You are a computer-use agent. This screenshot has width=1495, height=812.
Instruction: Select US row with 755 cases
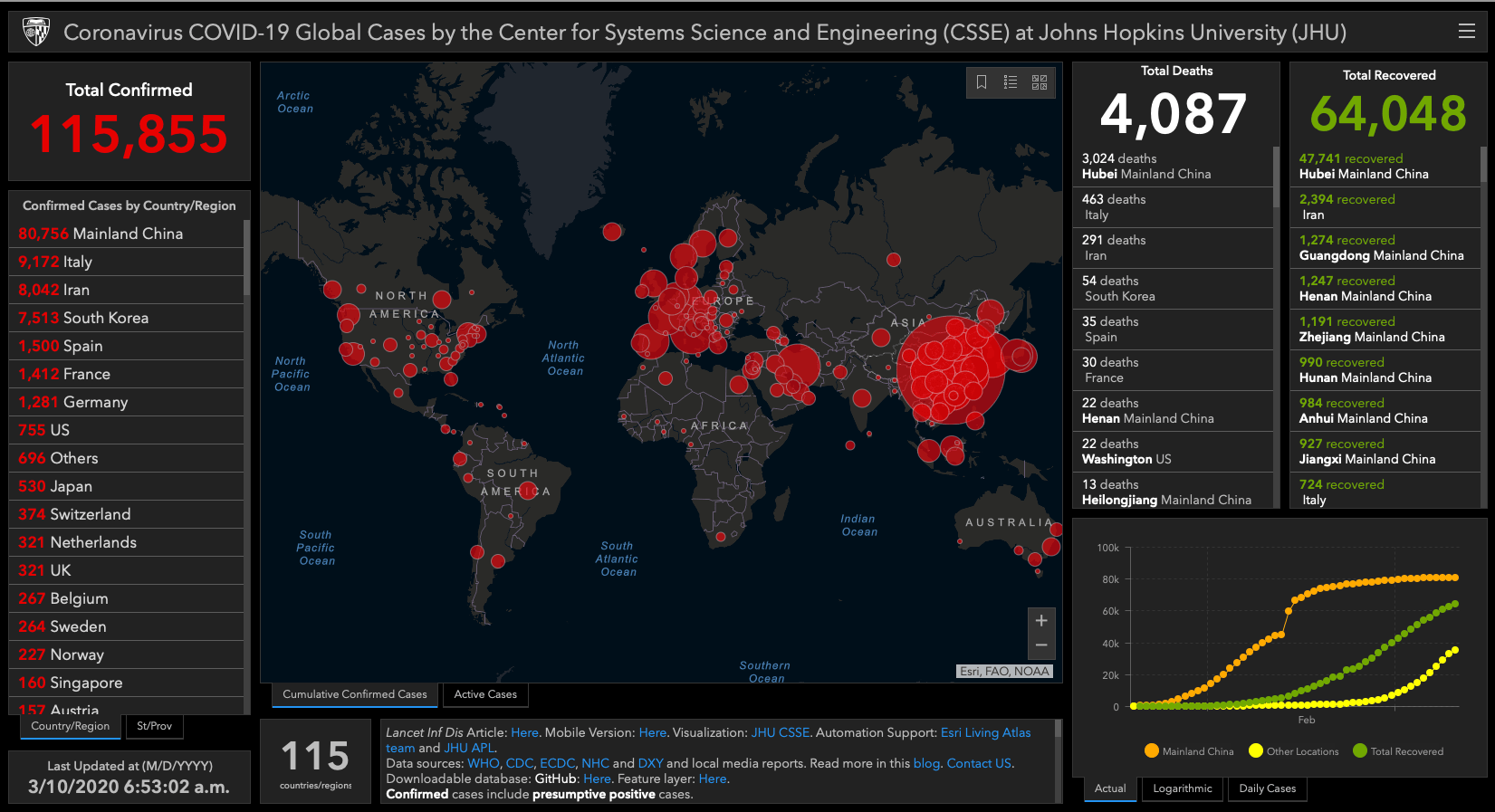click(126, 430)
